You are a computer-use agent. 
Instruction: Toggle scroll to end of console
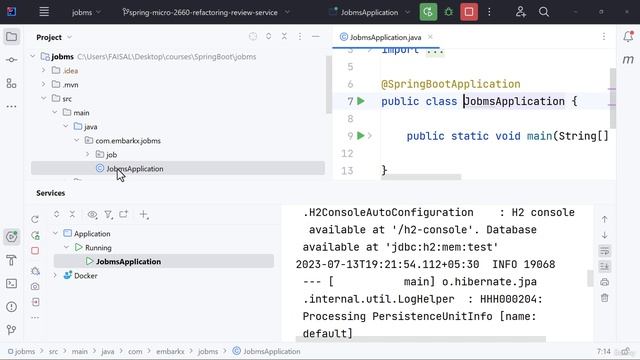pos(604,267)
